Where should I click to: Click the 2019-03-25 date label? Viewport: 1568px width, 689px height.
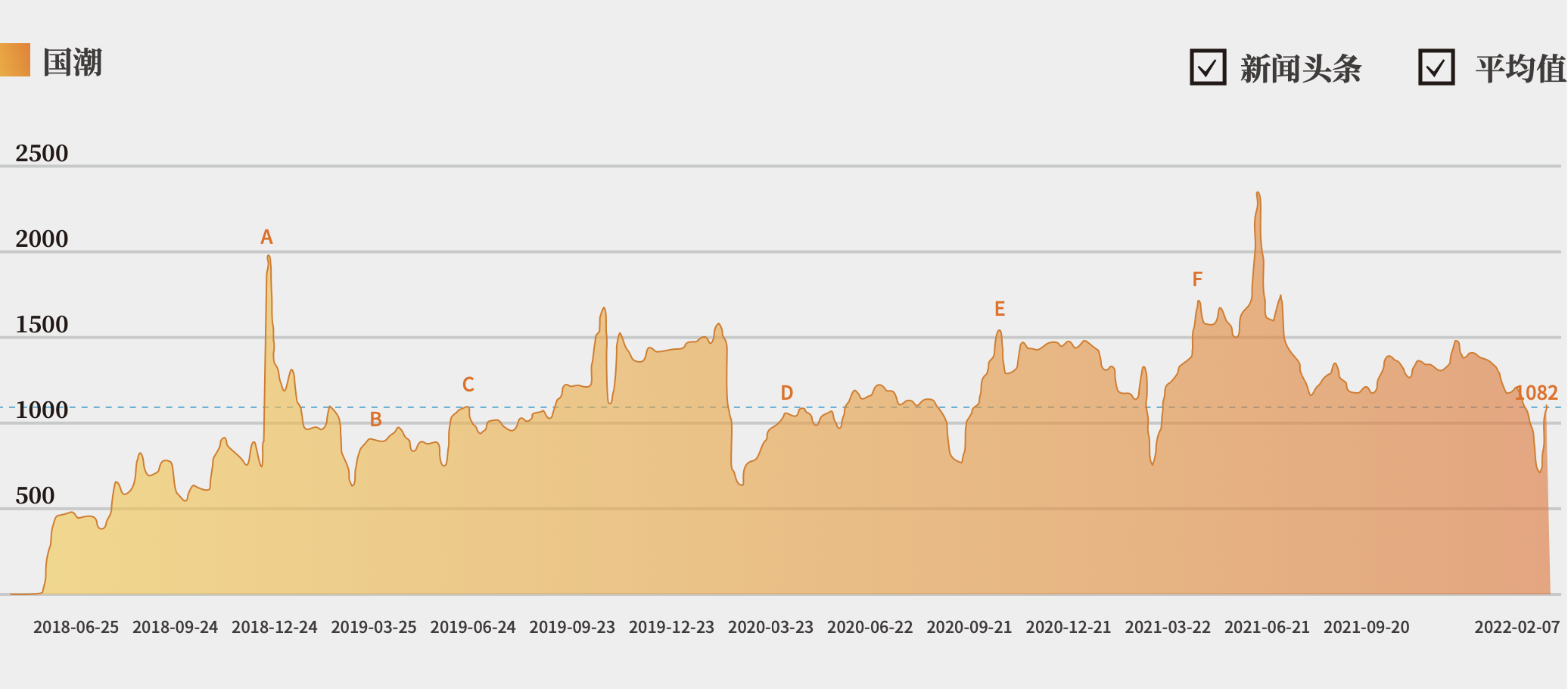[x=374, y=627]
